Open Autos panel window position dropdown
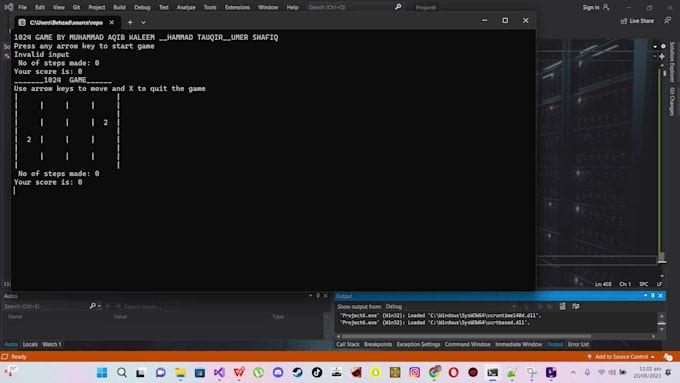The height and width of the screenshot is (383, 680). 311,296
